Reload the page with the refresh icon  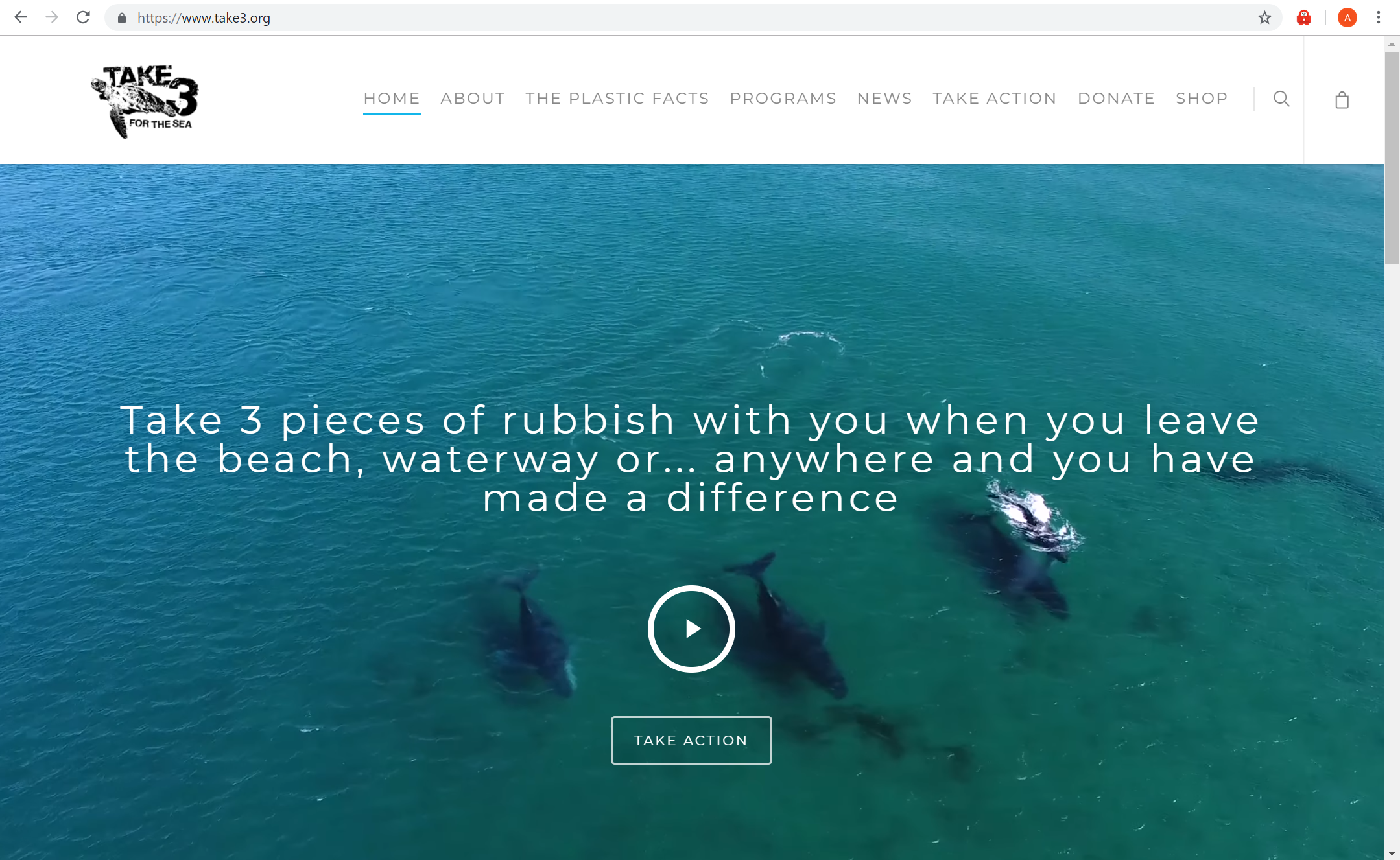click(83, 17)
